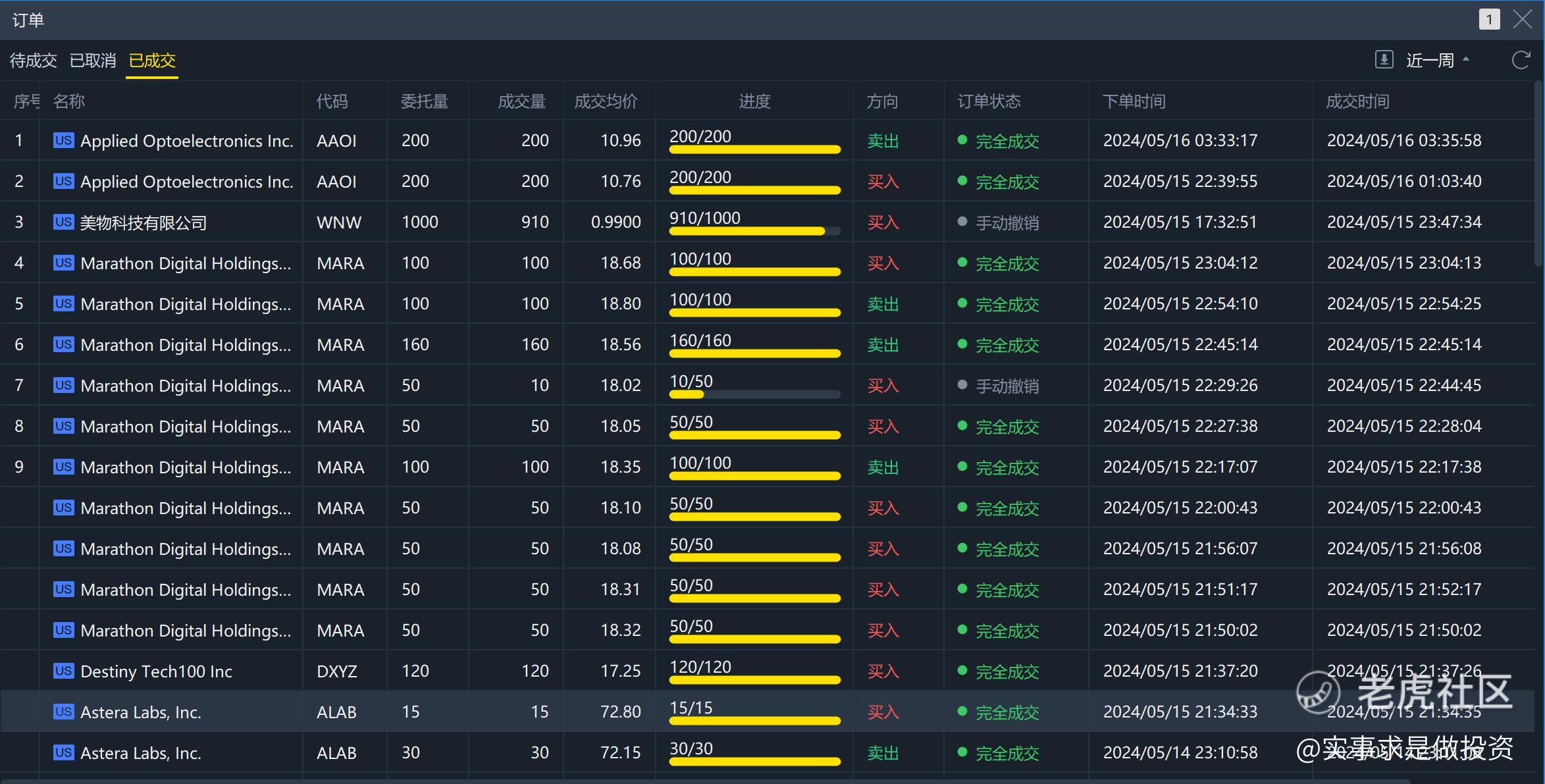Click the US icon on the ALAB 72.80 row

pyautogui.click(x=64, y=711)
